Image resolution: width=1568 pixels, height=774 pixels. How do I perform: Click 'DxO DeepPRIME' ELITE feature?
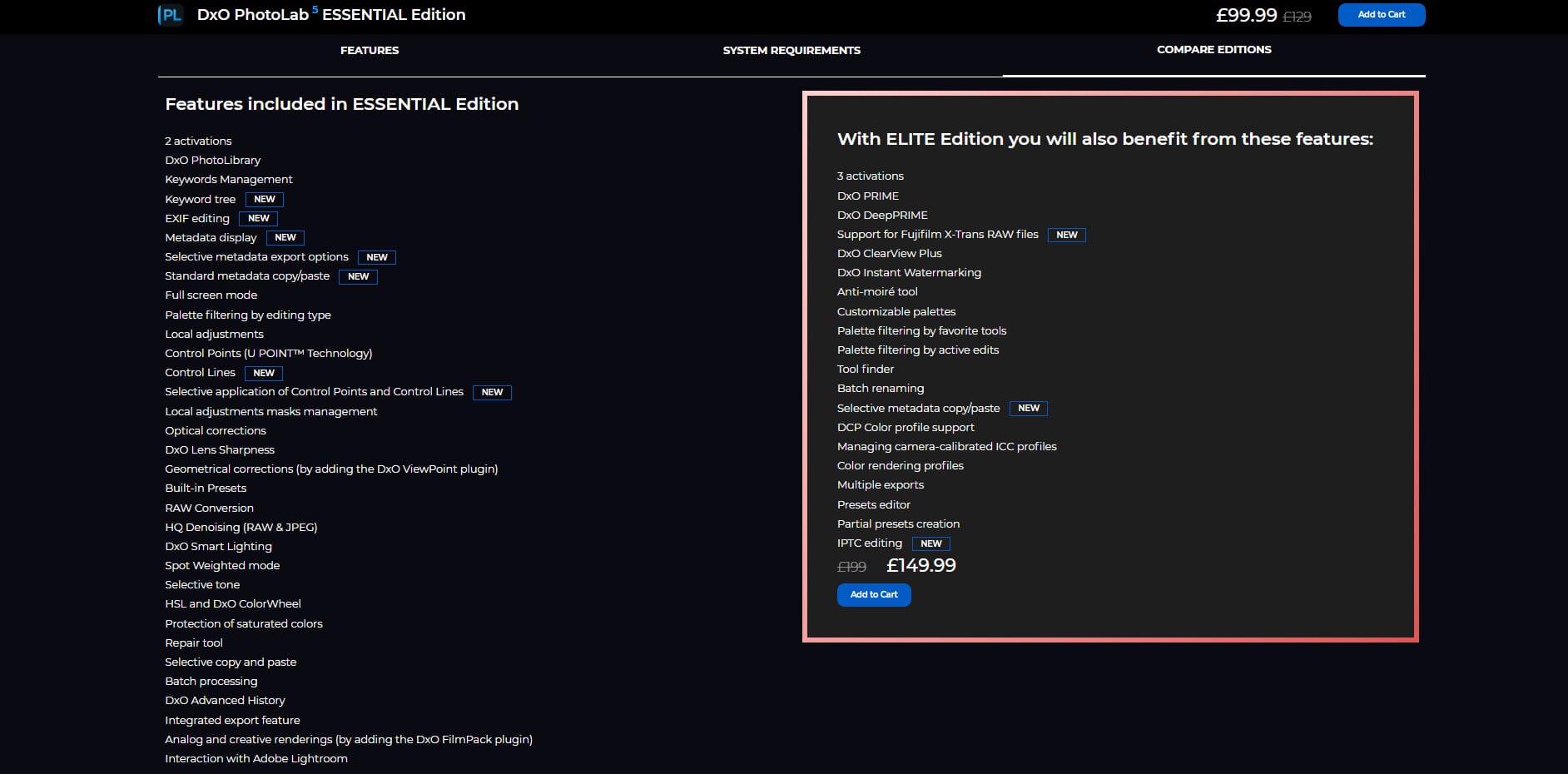[x=882, y=216]
